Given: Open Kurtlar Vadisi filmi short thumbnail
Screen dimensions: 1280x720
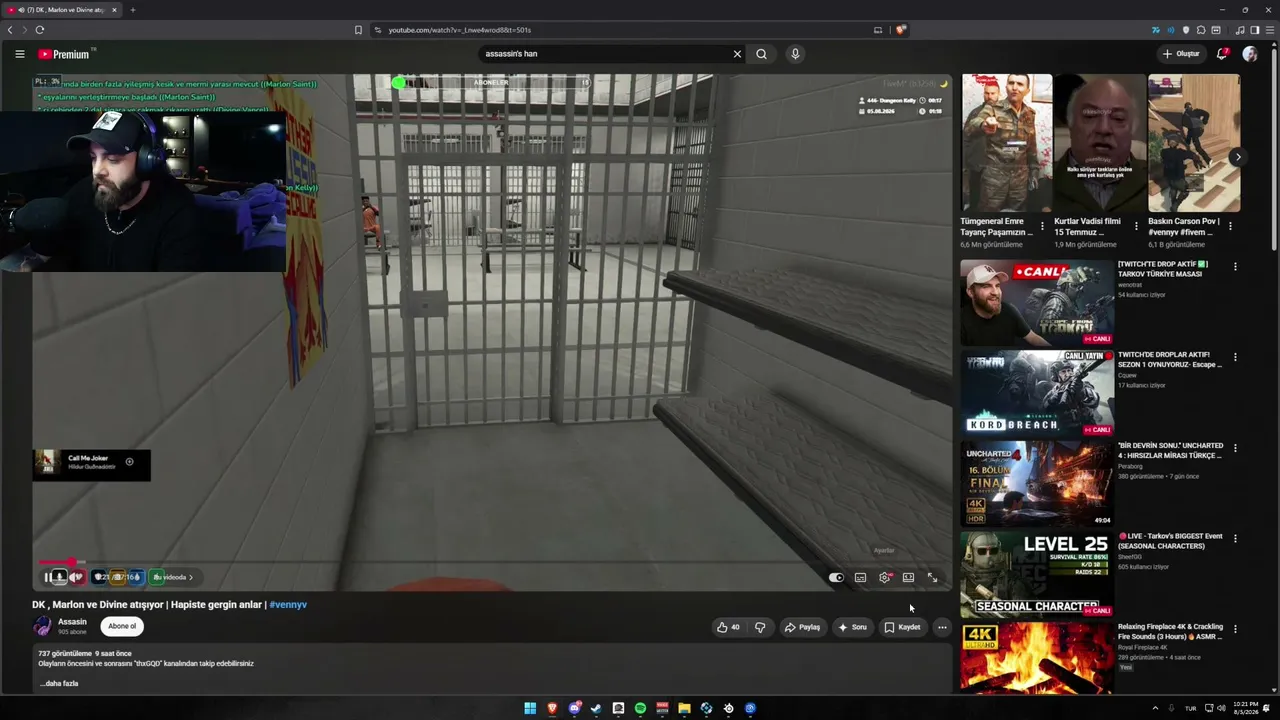Looking at the screenshot, I should [1100, 143].
